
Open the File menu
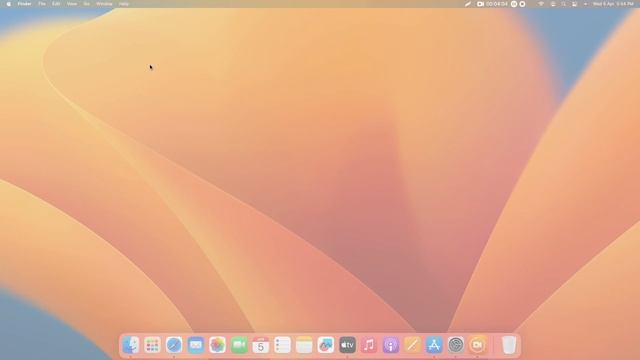42,4
